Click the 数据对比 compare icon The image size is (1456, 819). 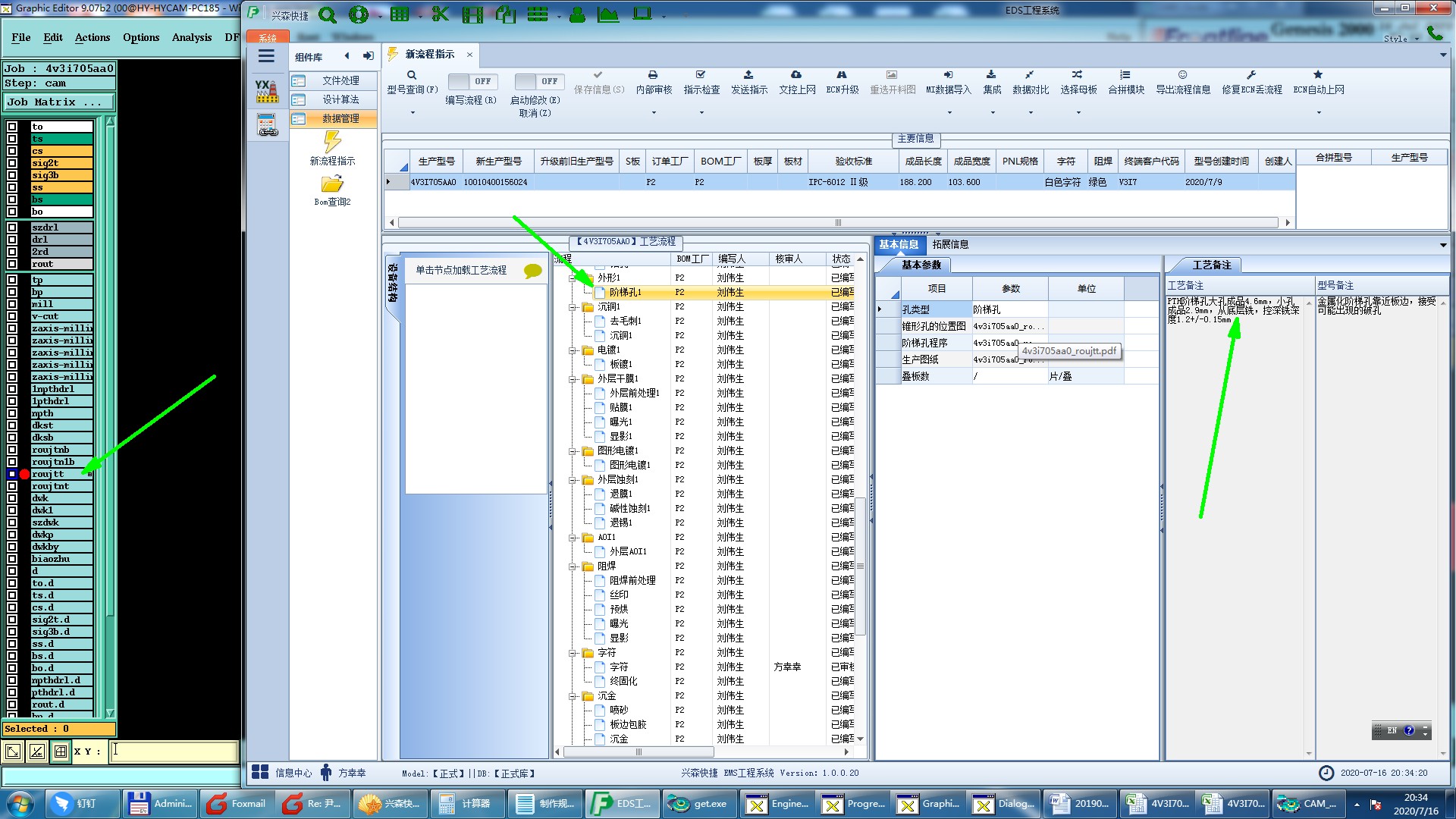[x=1030, y=75]
